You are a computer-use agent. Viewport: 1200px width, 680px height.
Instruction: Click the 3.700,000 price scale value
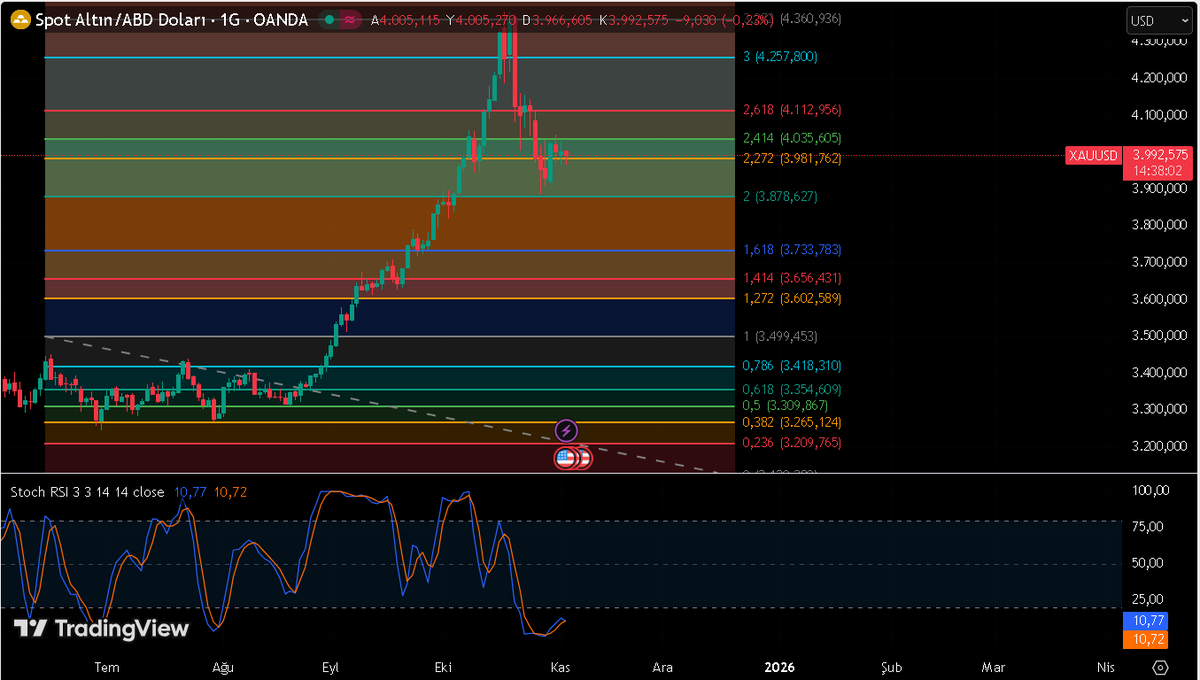point(1159,262)
